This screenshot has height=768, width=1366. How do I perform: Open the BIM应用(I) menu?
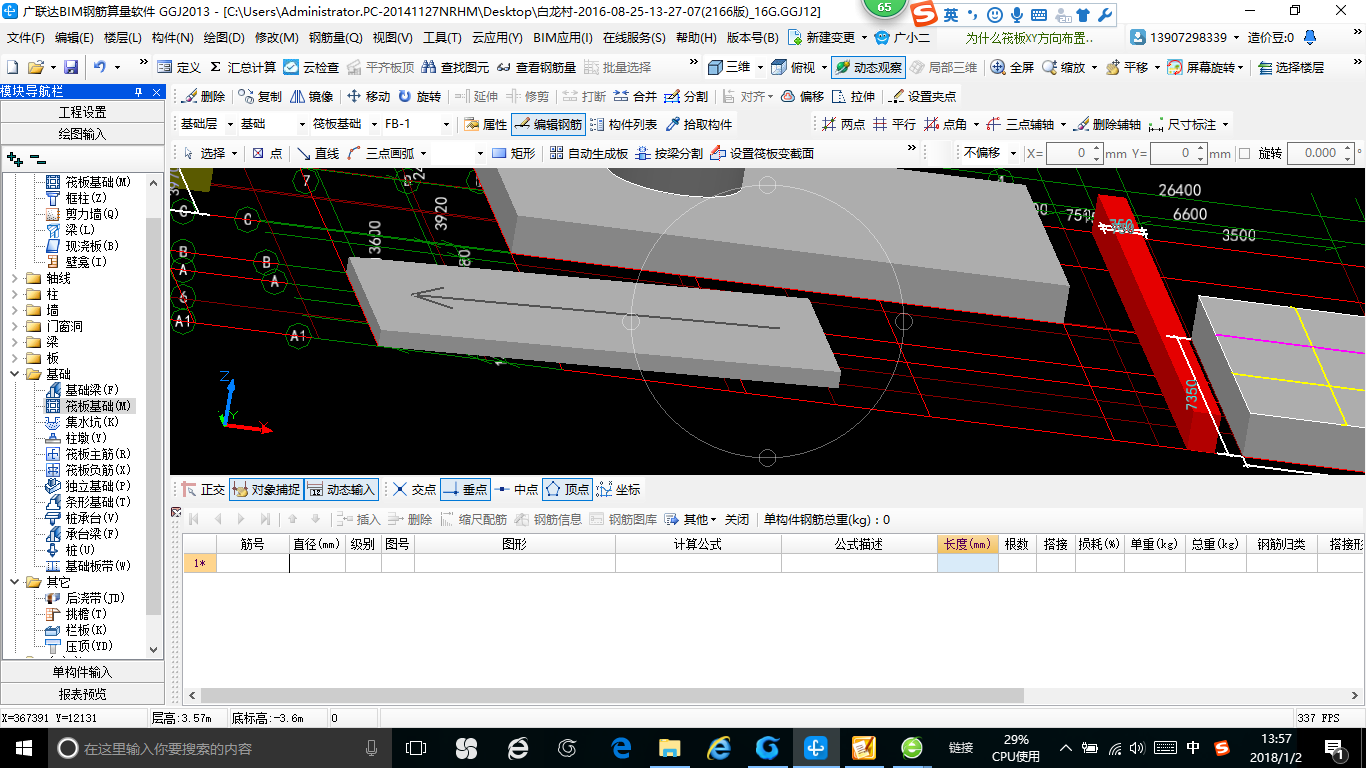pos(562,38)
